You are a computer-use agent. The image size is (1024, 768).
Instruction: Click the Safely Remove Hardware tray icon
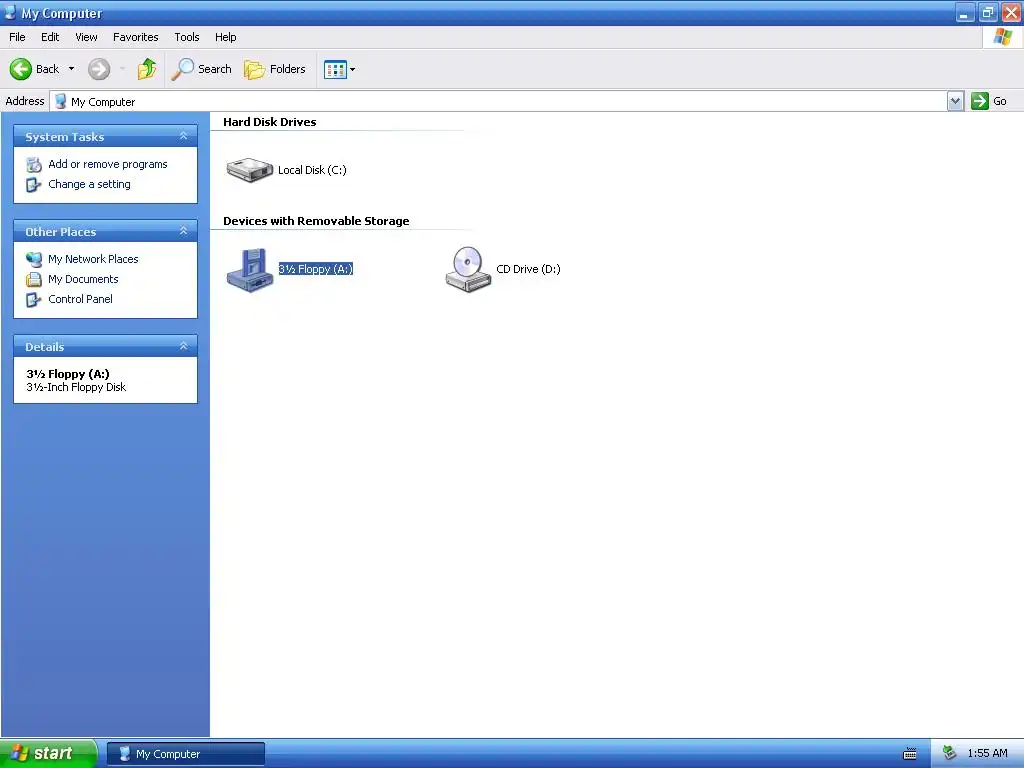[950, 754]
